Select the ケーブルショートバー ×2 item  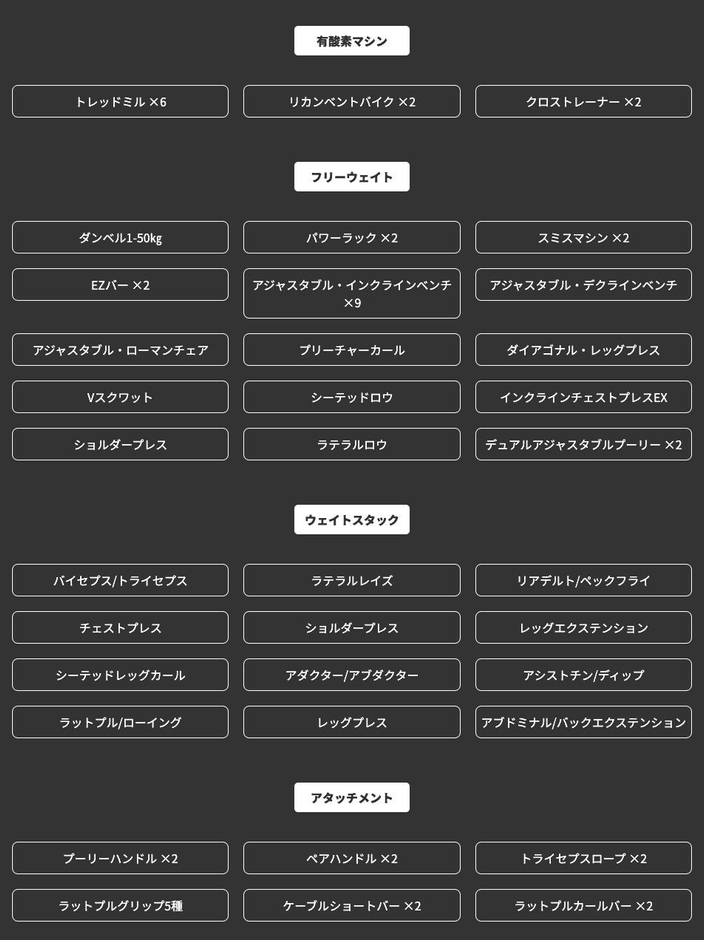pyautogui.click(x=352, y=906)
